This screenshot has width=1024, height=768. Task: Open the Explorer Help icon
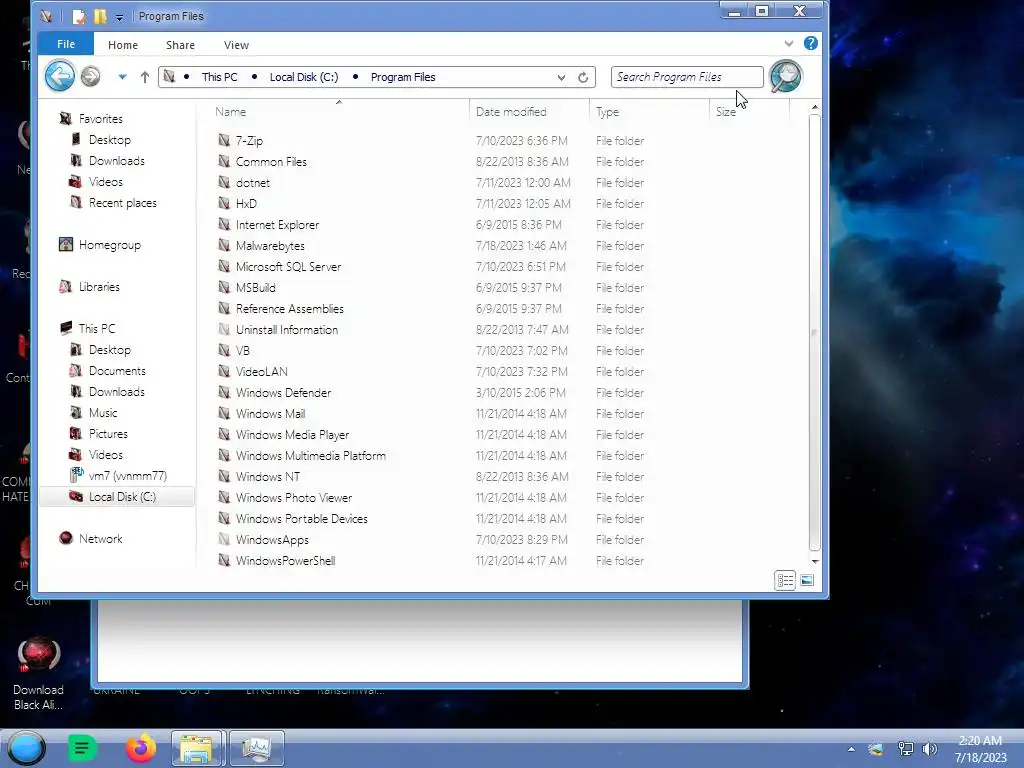pos(810,43)
